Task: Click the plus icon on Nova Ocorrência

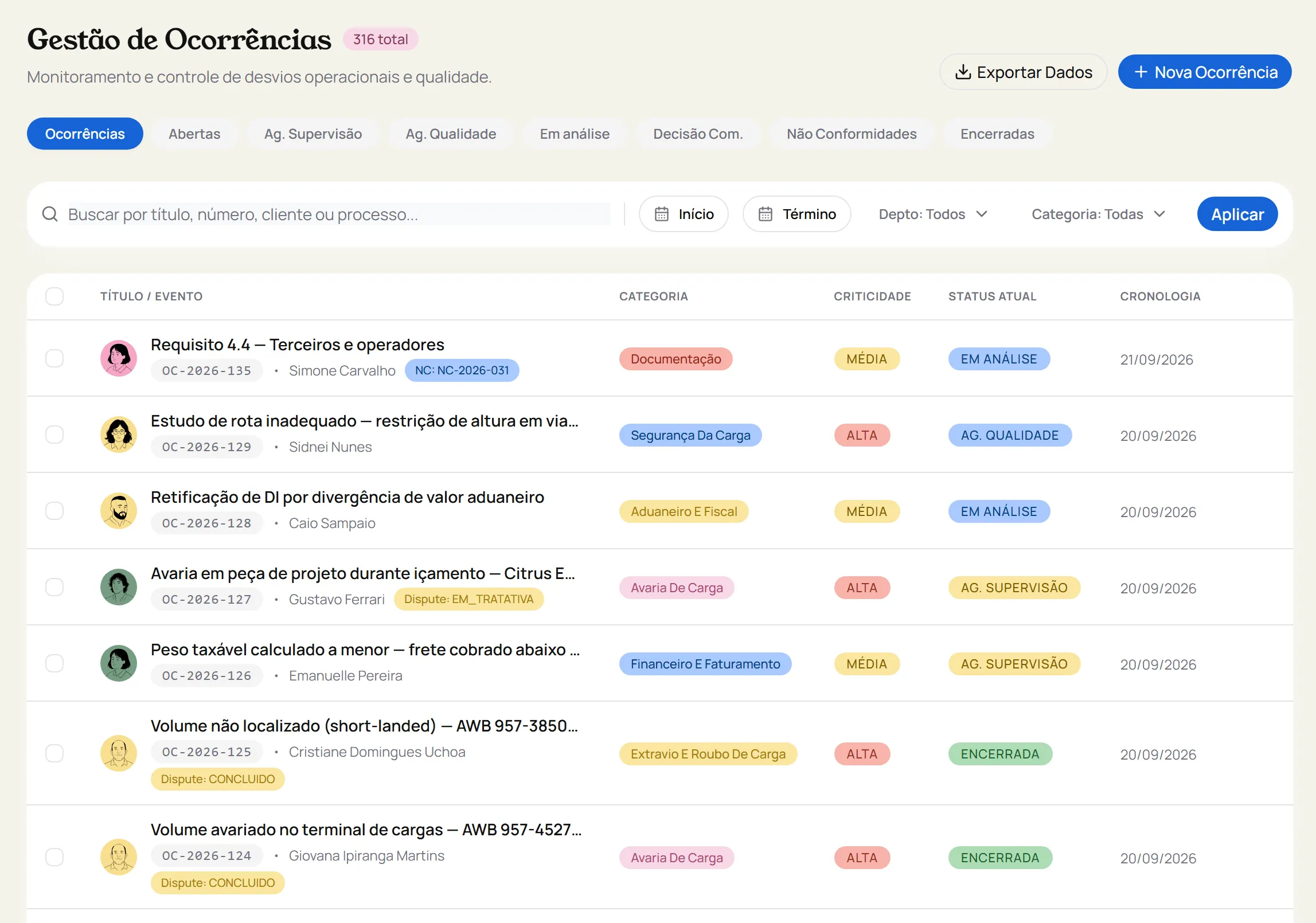Action: [1141, 72]
